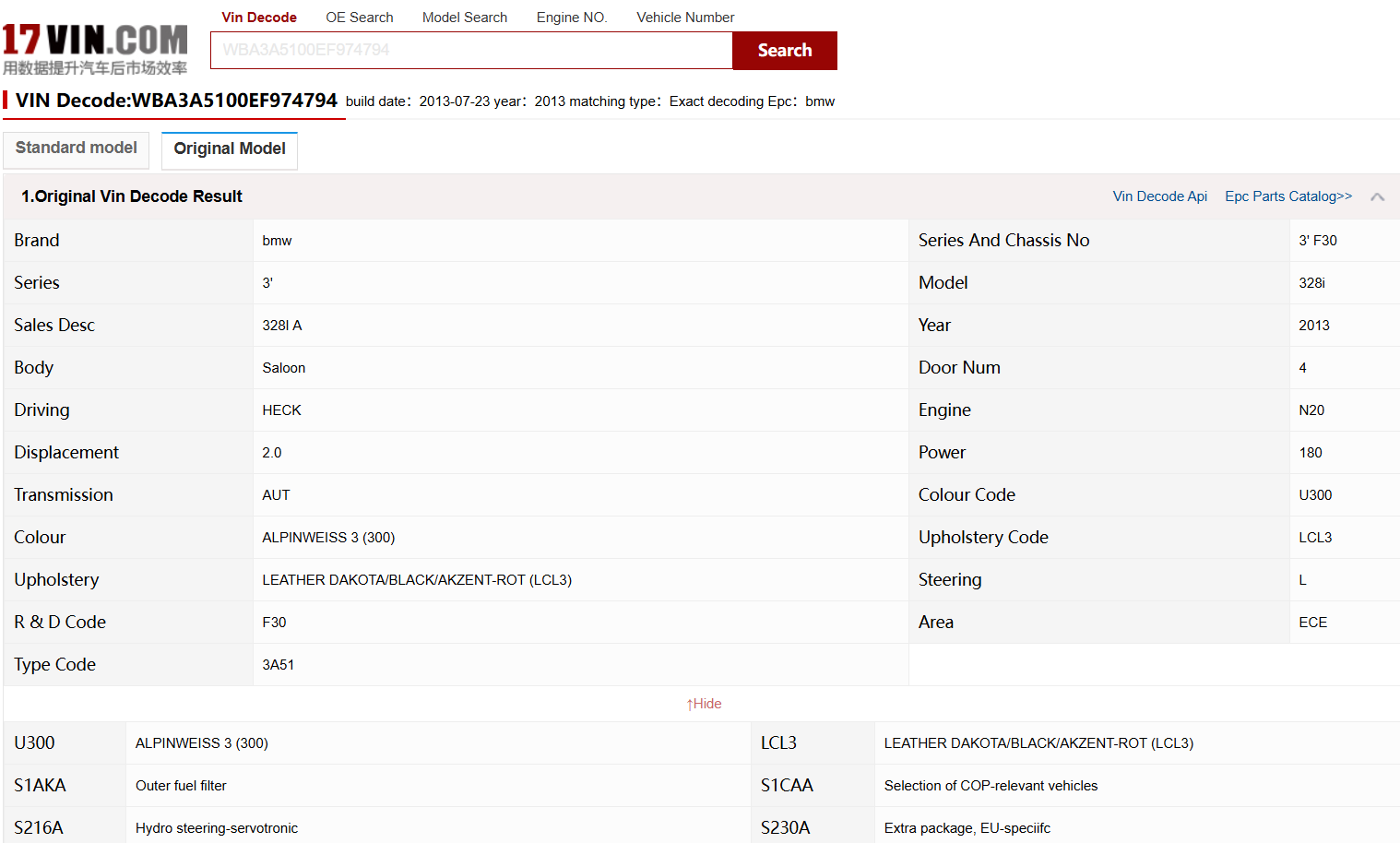The width and height of the screenshot is (1400, 843).
Task: Switch to OE Search tab
Action: [x=359, y=18]
